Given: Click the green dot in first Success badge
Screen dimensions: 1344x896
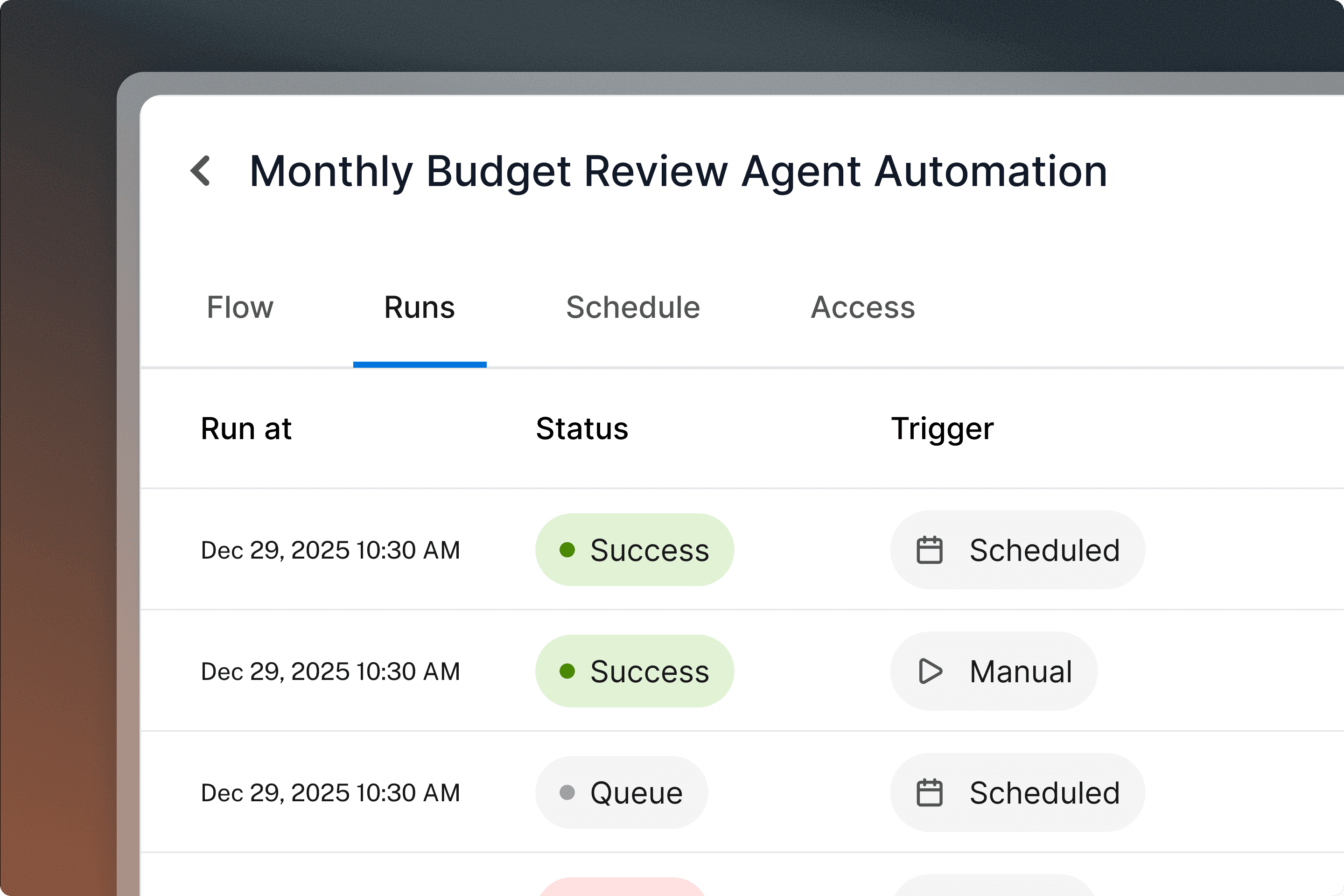Looking at the screenshot, I should coord(567,550).
